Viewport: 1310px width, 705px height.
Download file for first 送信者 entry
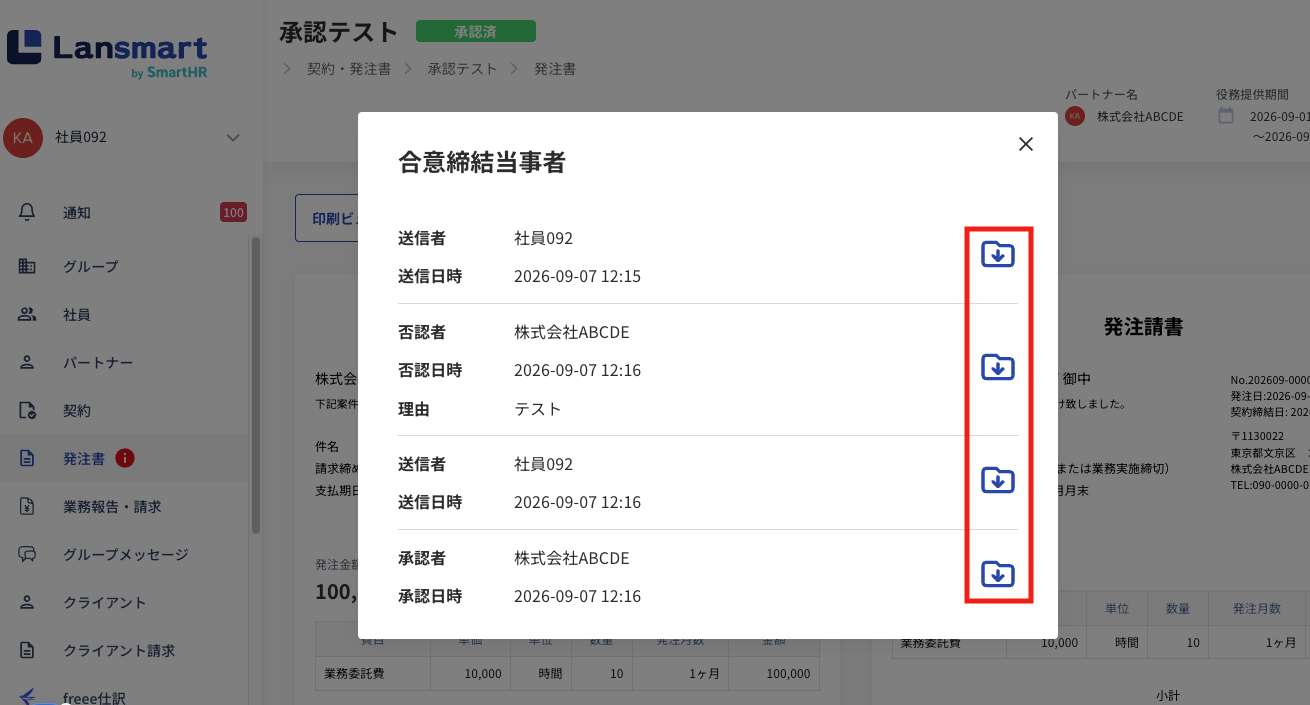[x=997, y=255]
